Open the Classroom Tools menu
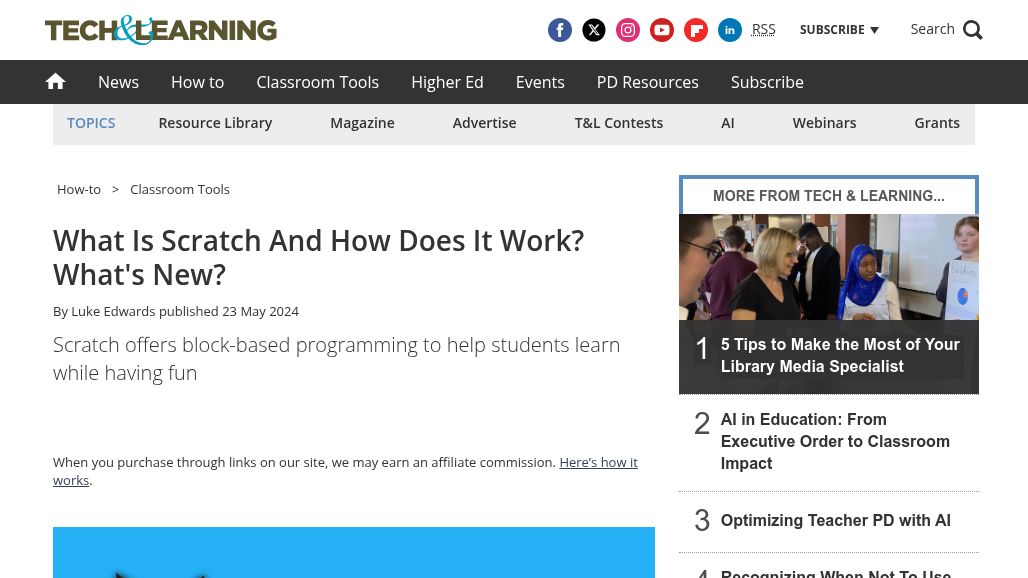This screenshot has width=1028, height=578. coord(317,82)
